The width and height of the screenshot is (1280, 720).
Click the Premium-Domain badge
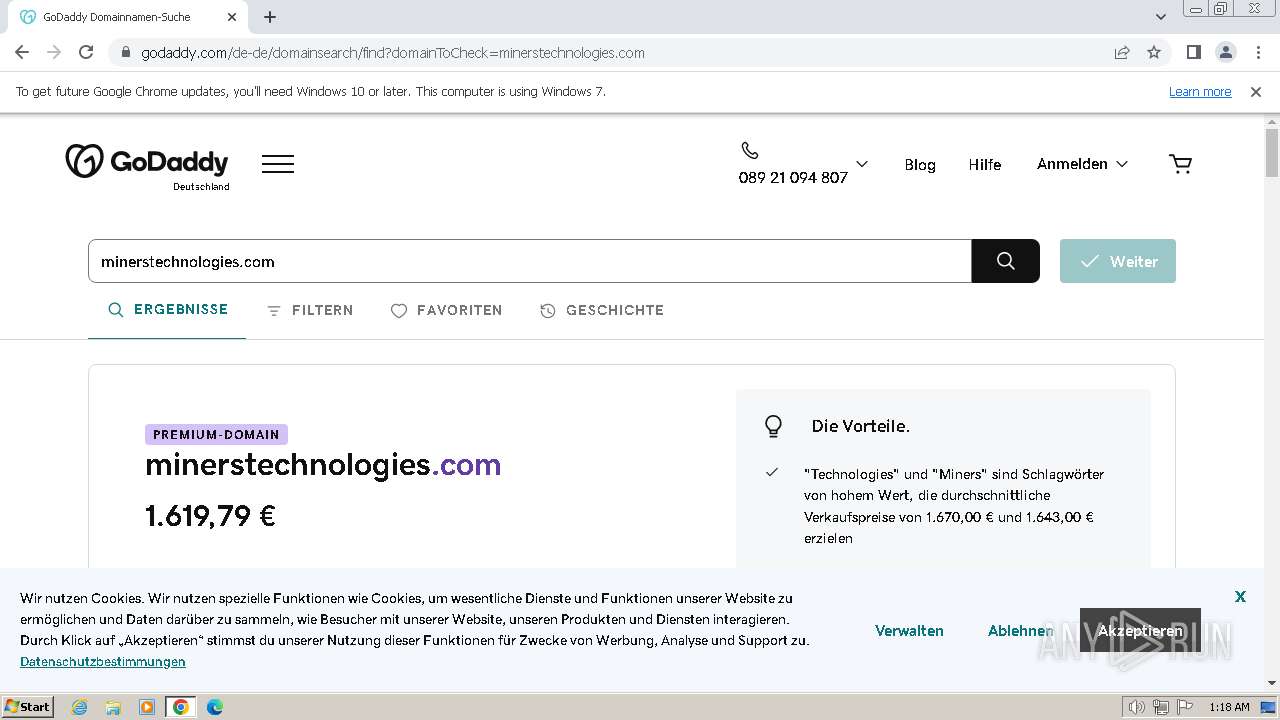[216, 435]
